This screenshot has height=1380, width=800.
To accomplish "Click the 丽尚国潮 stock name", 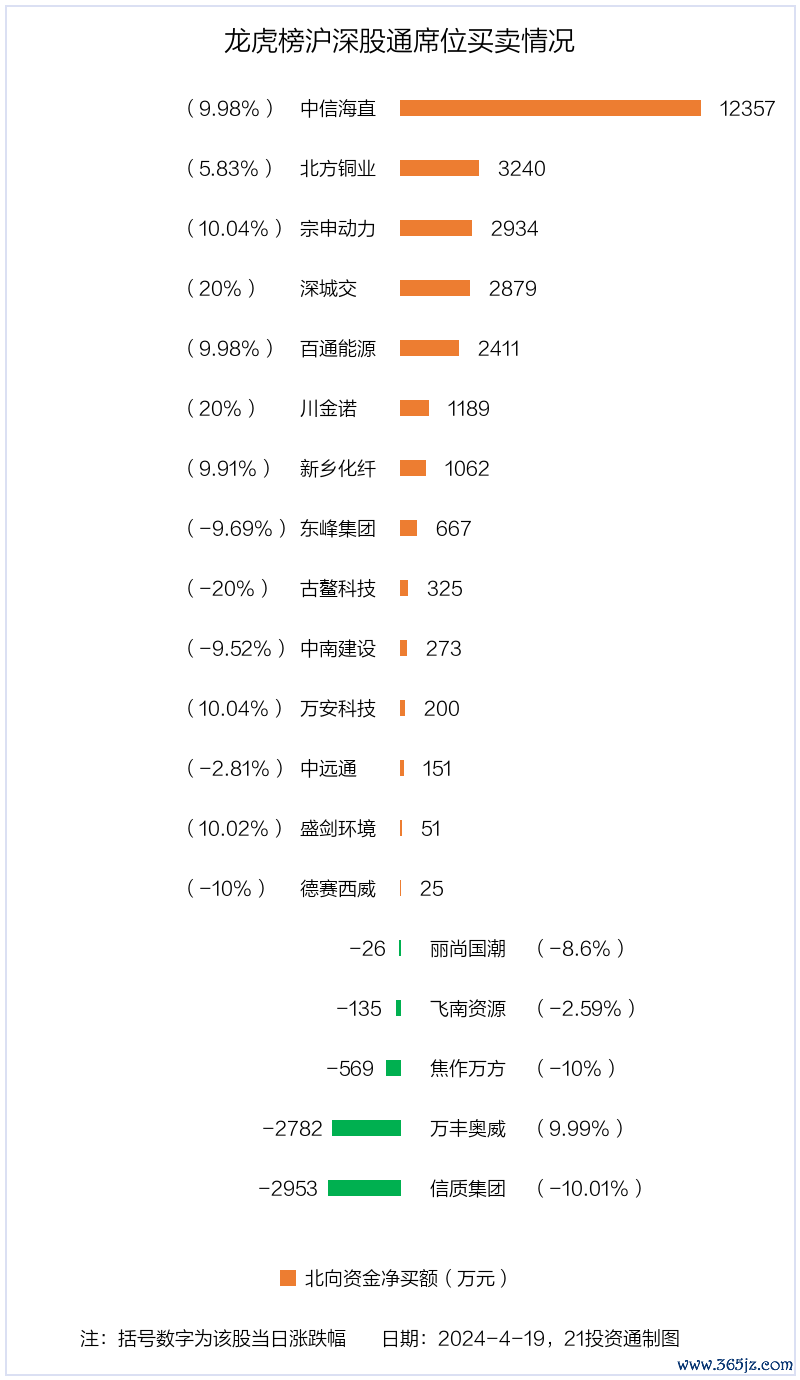I will 468,948.
